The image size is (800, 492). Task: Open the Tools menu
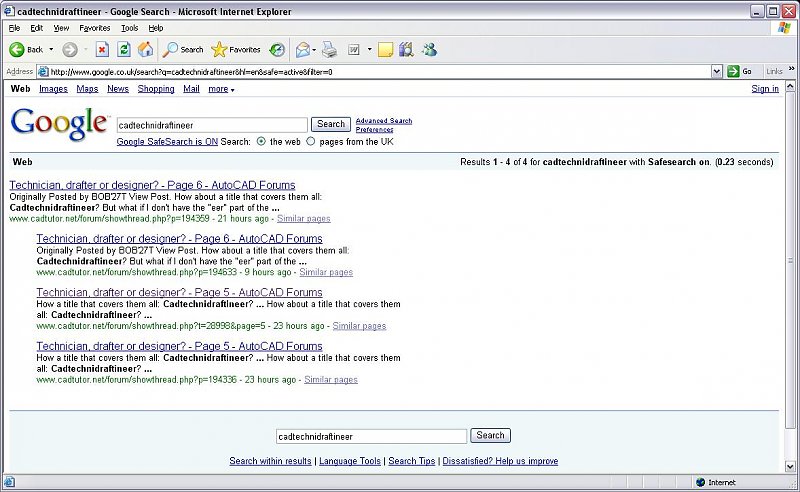(129, 28)
